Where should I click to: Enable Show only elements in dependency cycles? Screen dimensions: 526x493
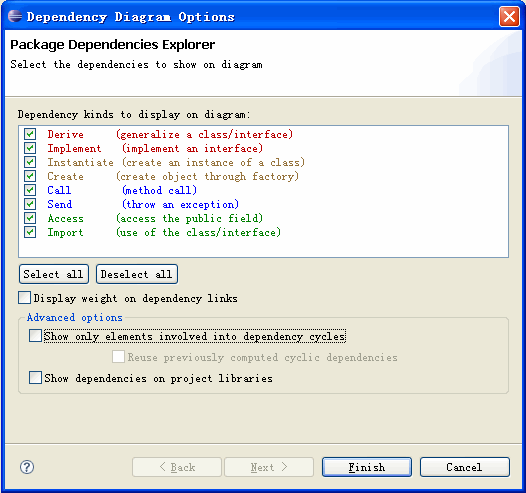pos(35,336)
